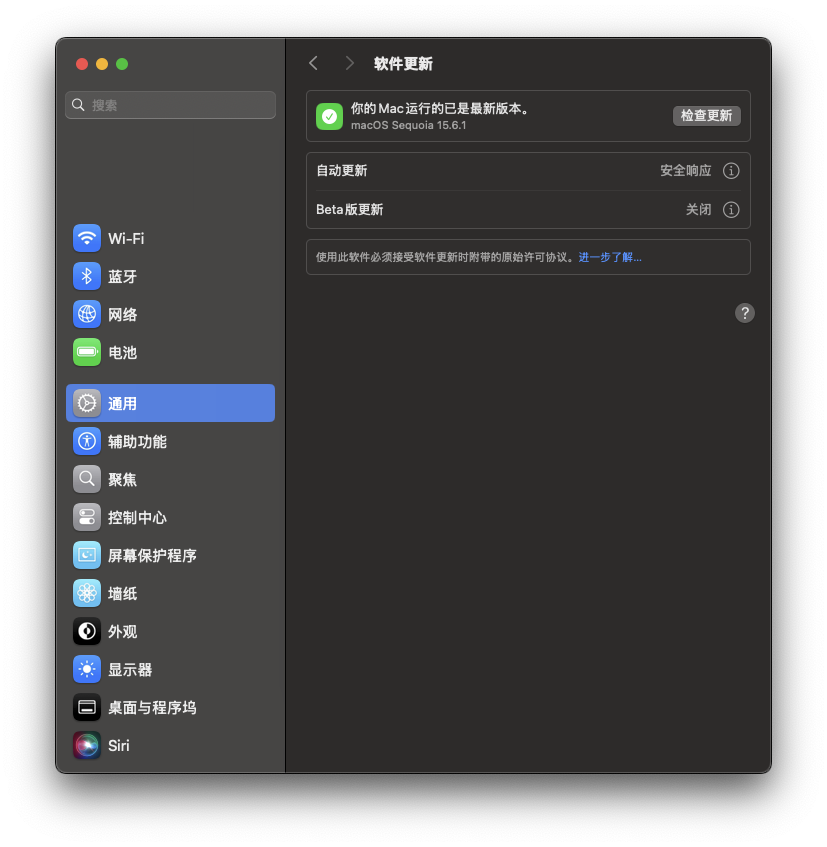Open the Bluetooth icon next to 蓝牙
The image size is (827, 847).
tap(86, 276)
